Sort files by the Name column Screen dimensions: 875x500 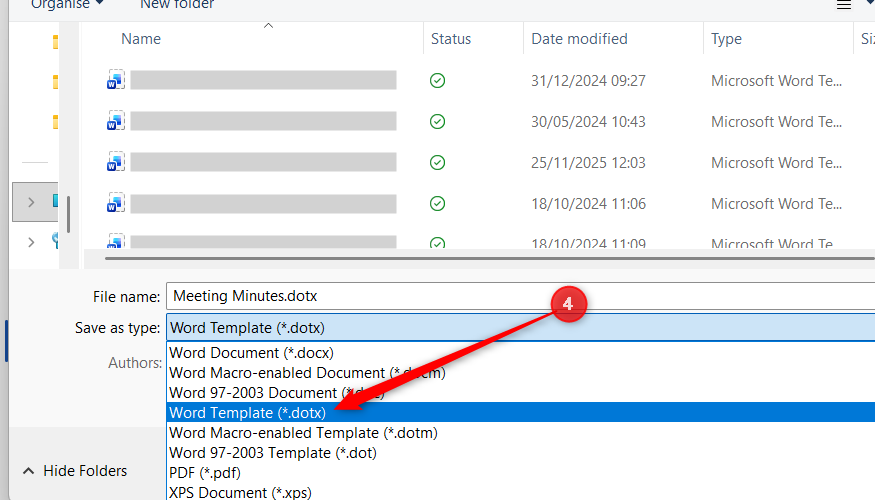coord(141,39)
